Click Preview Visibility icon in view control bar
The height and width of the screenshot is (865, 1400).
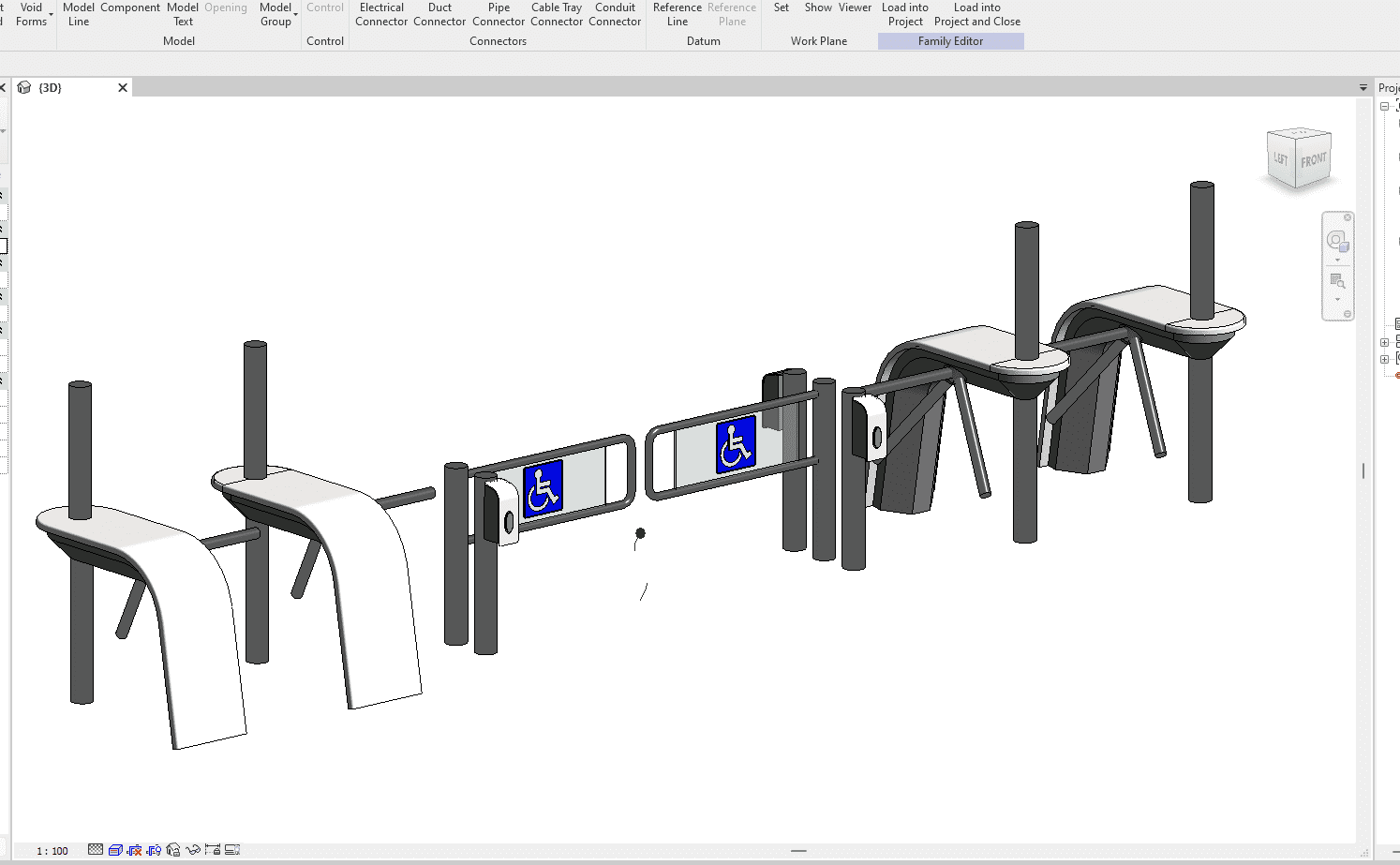tap(232, 850)
